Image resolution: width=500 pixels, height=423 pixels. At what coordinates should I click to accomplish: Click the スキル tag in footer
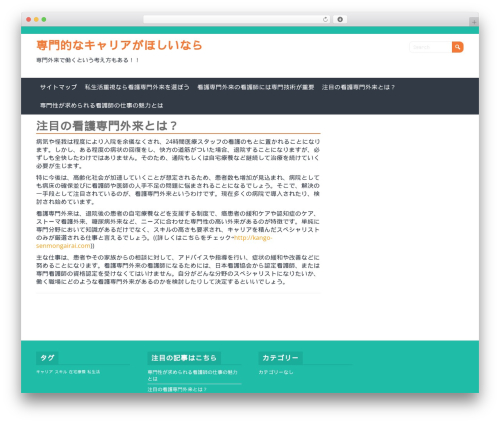[x=61, y=372]
